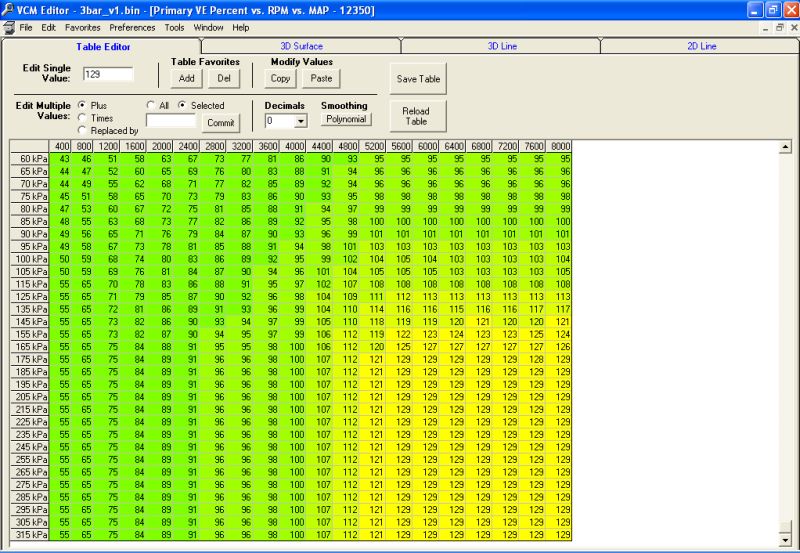
Task: Switch to the 2D Line tab
Action: [x=700, y=46]
